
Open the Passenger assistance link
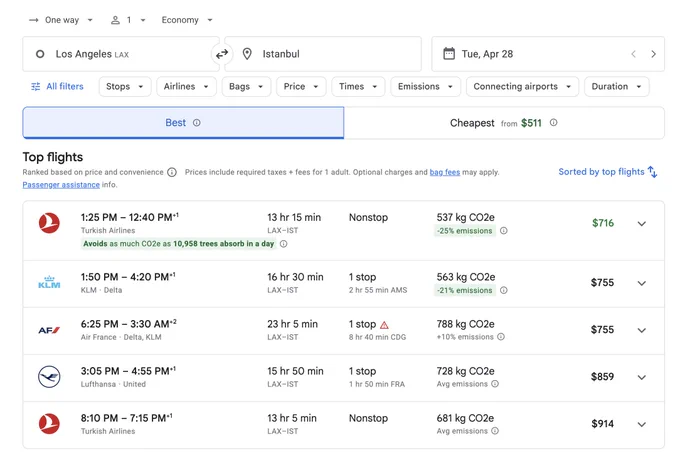coord(61,185)
